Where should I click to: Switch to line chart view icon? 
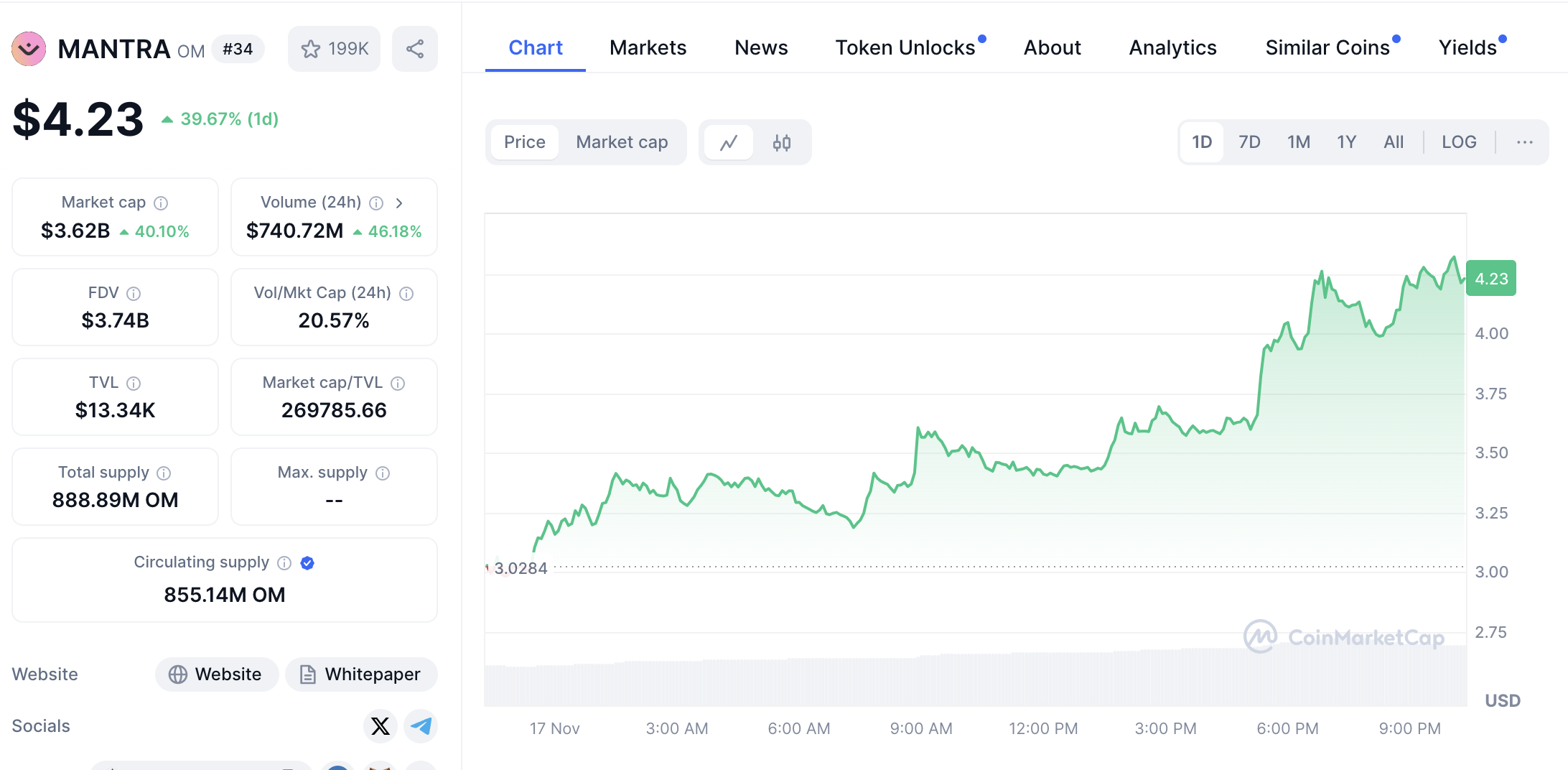click(729, 142)
